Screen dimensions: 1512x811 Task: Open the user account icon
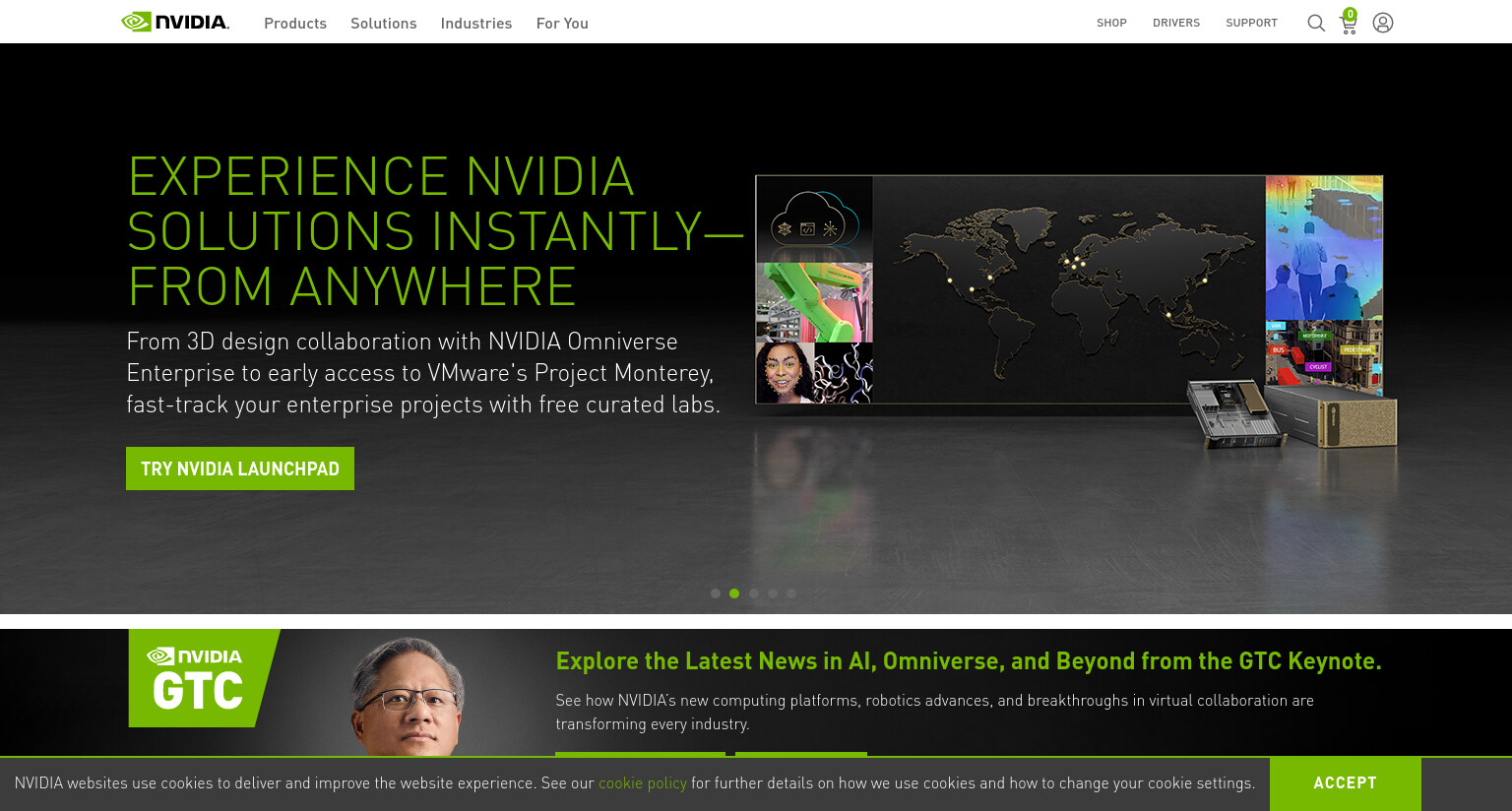click(x=1383, y=23)
